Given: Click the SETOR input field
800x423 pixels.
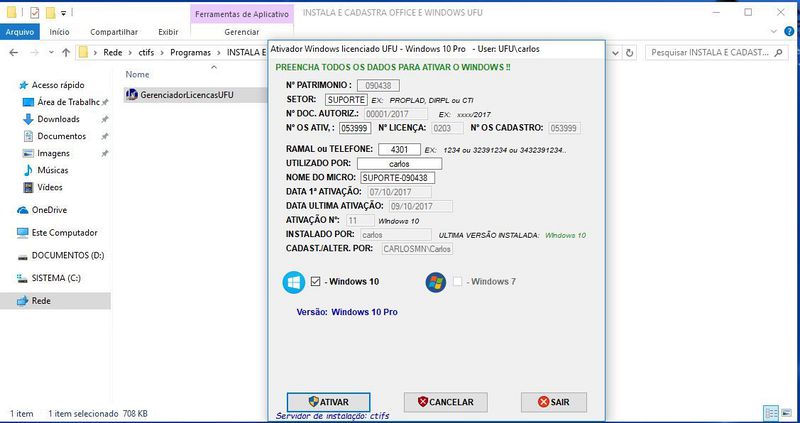Looking at the screenshot, I should point(346,99).
